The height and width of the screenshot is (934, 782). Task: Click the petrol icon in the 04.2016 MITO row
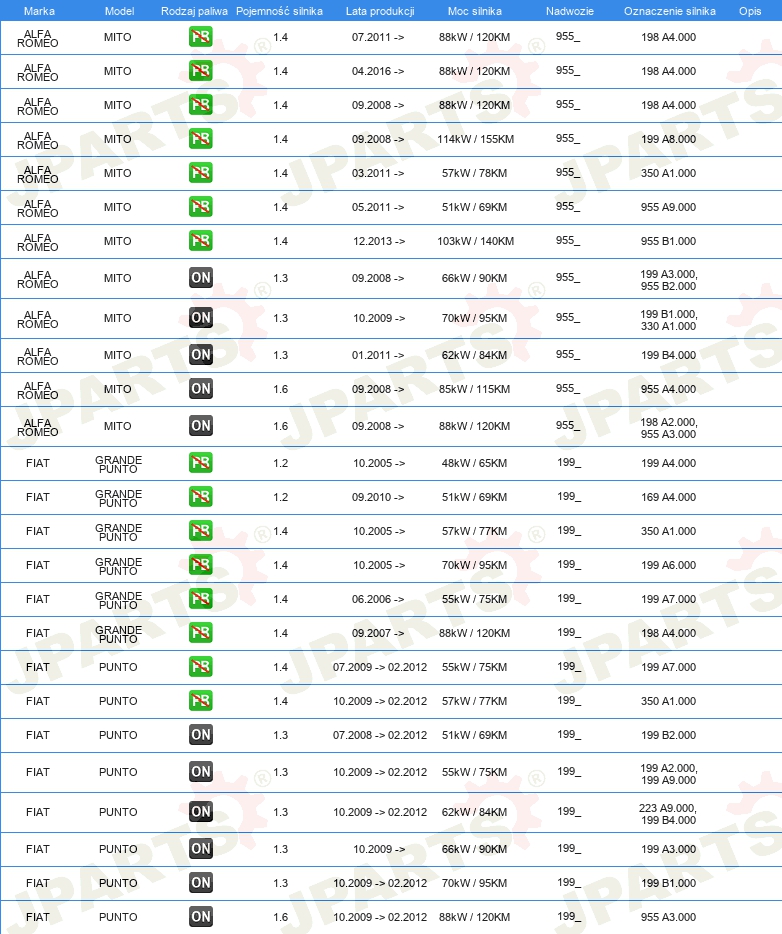click(x=200, y=71)
